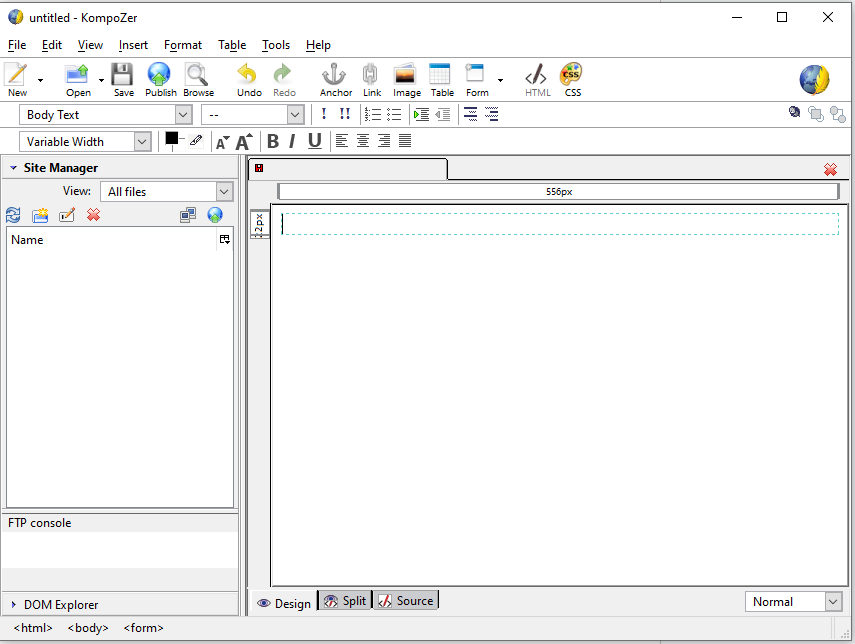Increase font size with larger A icon
The width and height of the screenshot is (855, 644).
point(244,142)
